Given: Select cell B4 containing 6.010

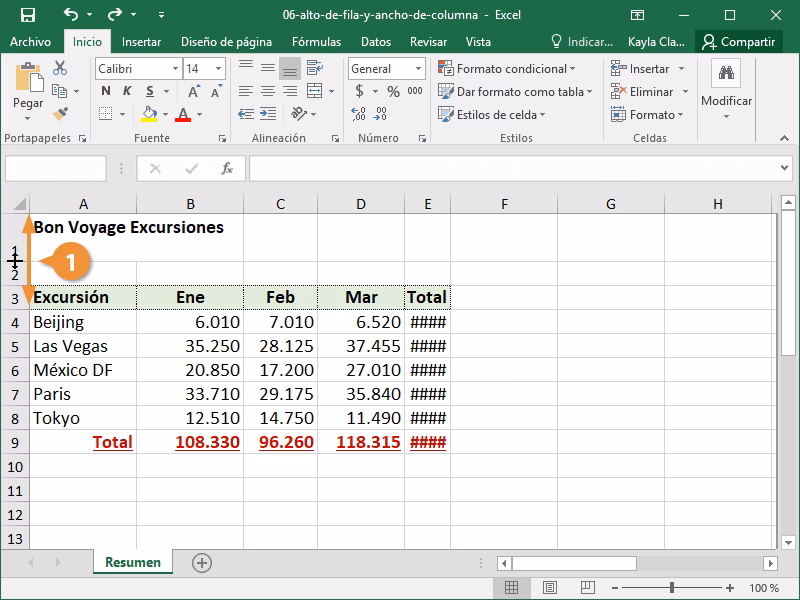Looking at the screenshot, I should click(x=190, y=322).
